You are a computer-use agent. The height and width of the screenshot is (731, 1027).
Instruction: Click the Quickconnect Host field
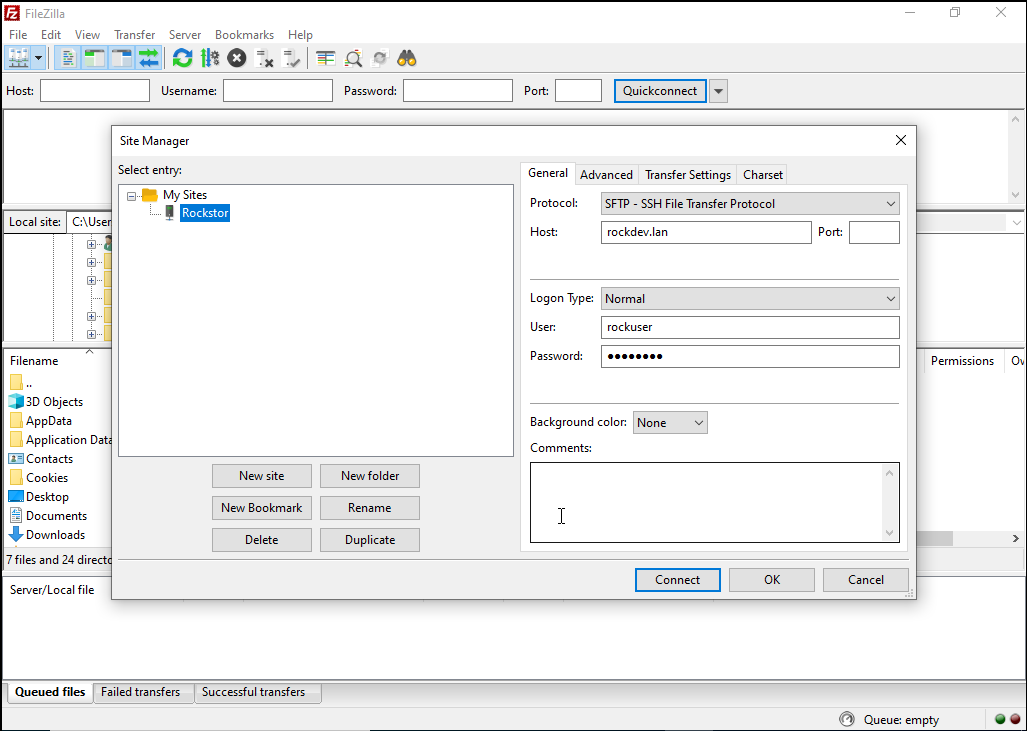click(95, 90)
